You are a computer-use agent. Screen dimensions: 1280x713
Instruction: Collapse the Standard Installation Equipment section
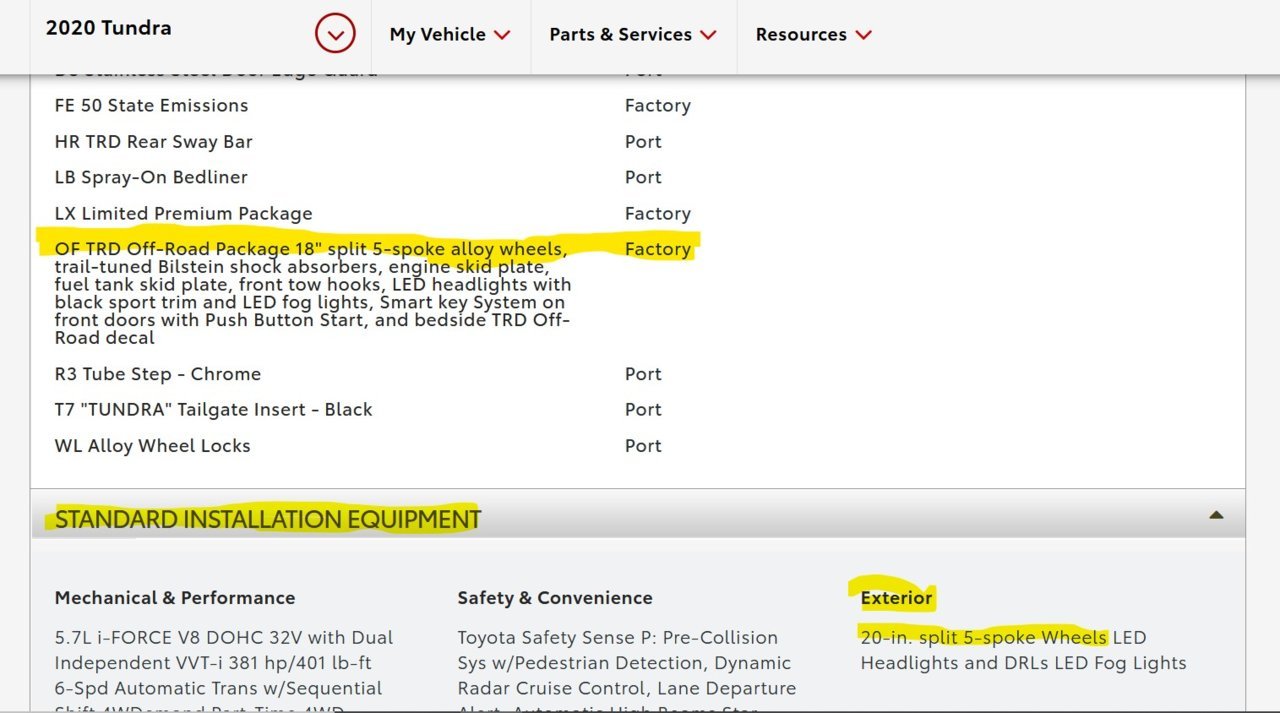point(1216,515)
